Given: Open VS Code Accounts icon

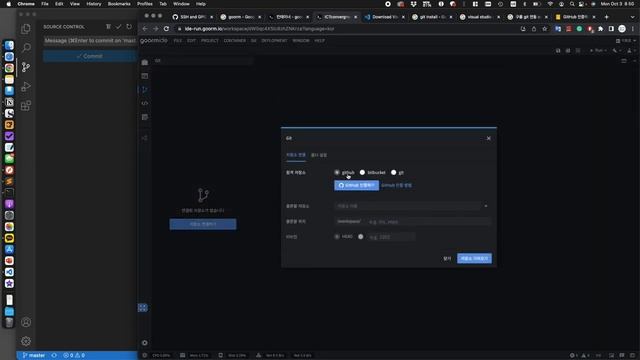Looking at the screenshot, I should tap(26, 322).
